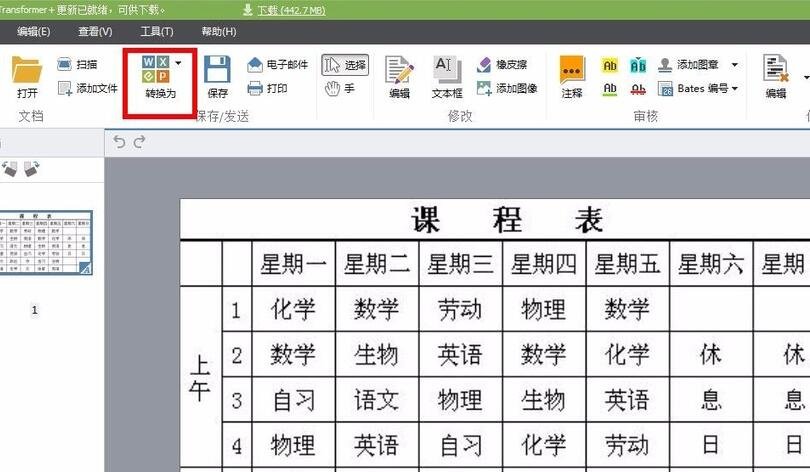Click the 星期四 header cell

coord(544,264)
